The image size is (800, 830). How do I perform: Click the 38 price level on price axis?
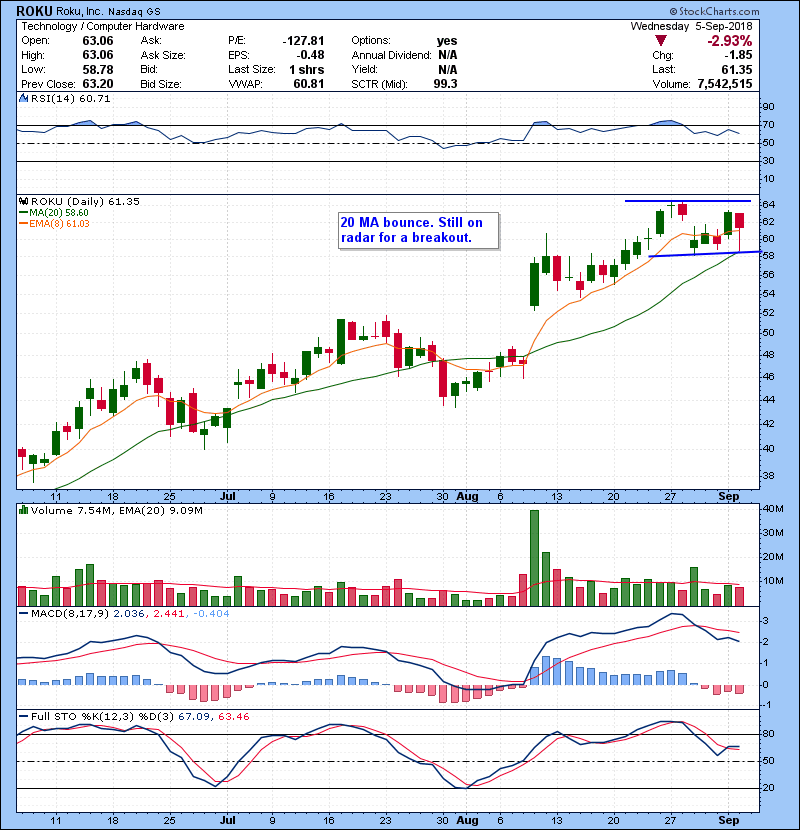(x=768, y=475)
